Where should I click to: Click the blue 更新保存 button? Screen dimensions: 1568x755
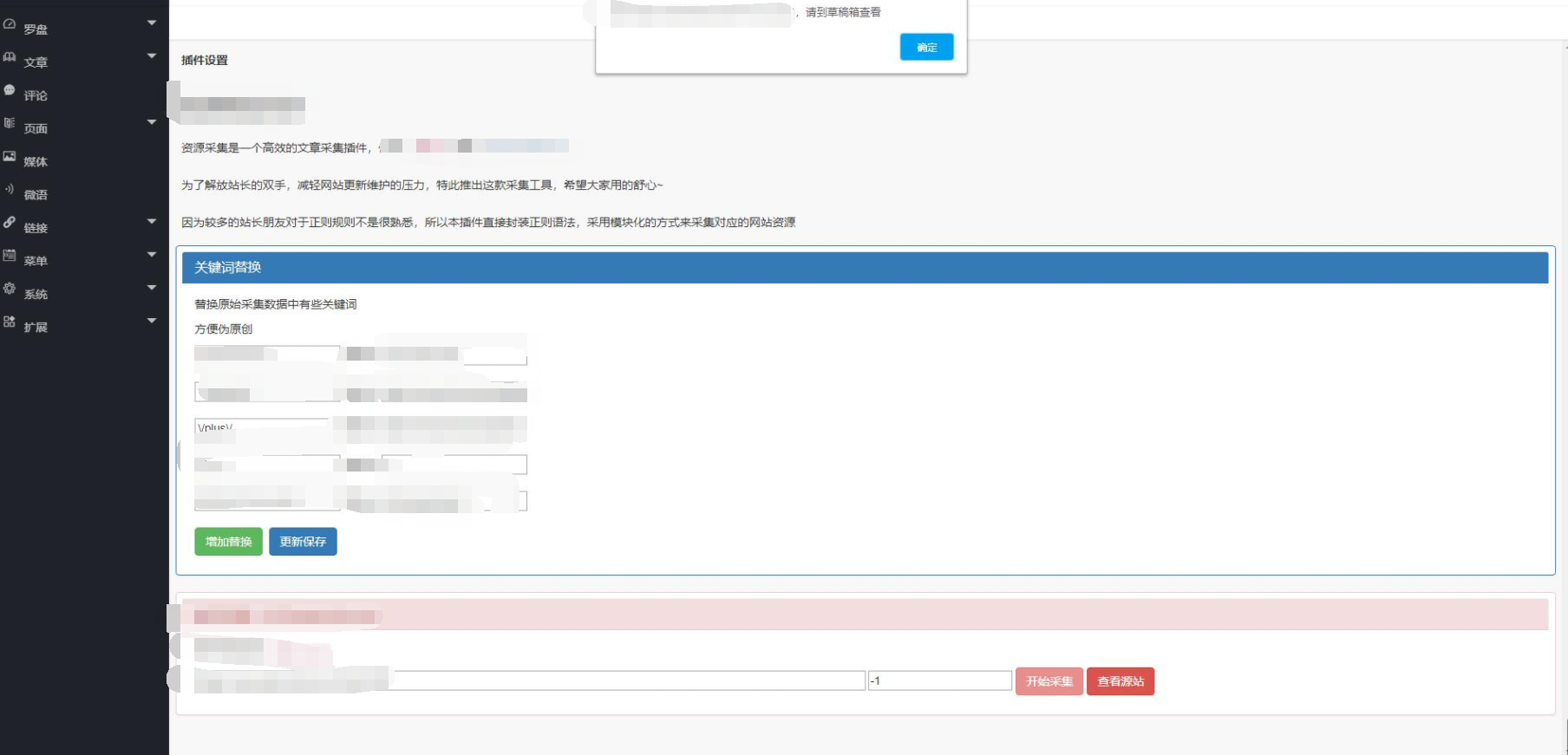[303, 542]
